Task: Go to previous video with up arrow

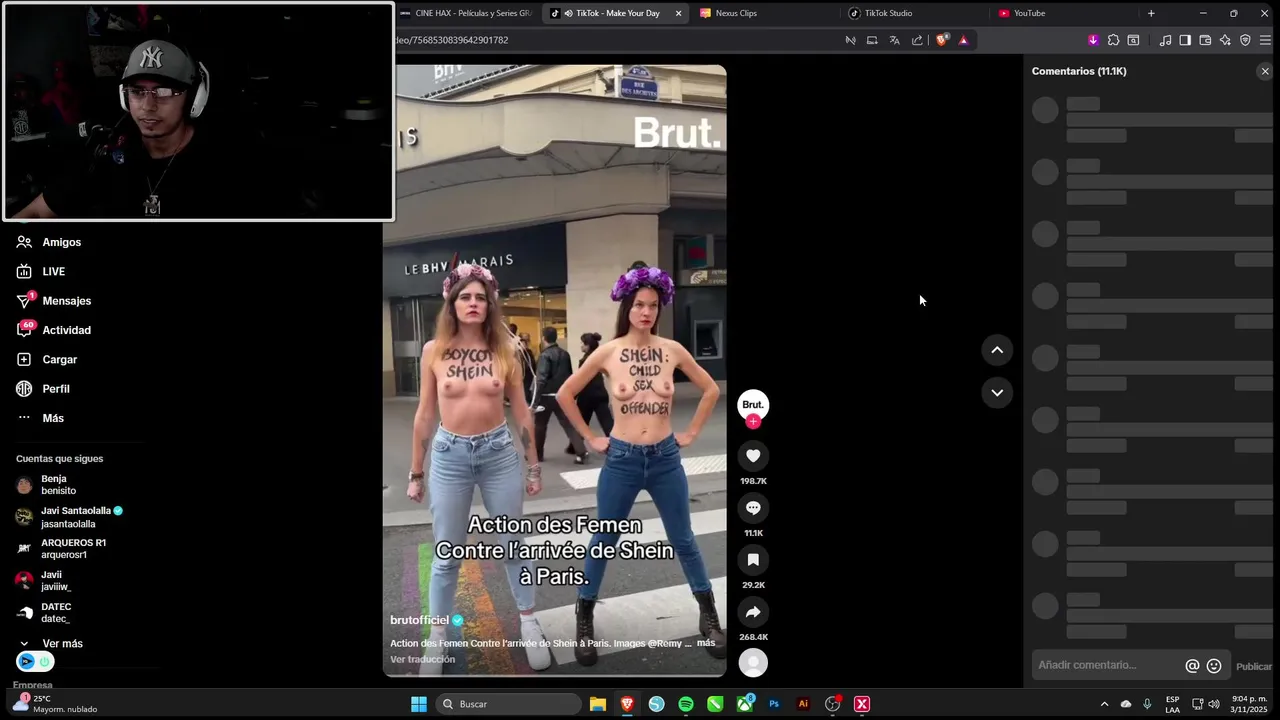Action: click(x=997, y=350)
